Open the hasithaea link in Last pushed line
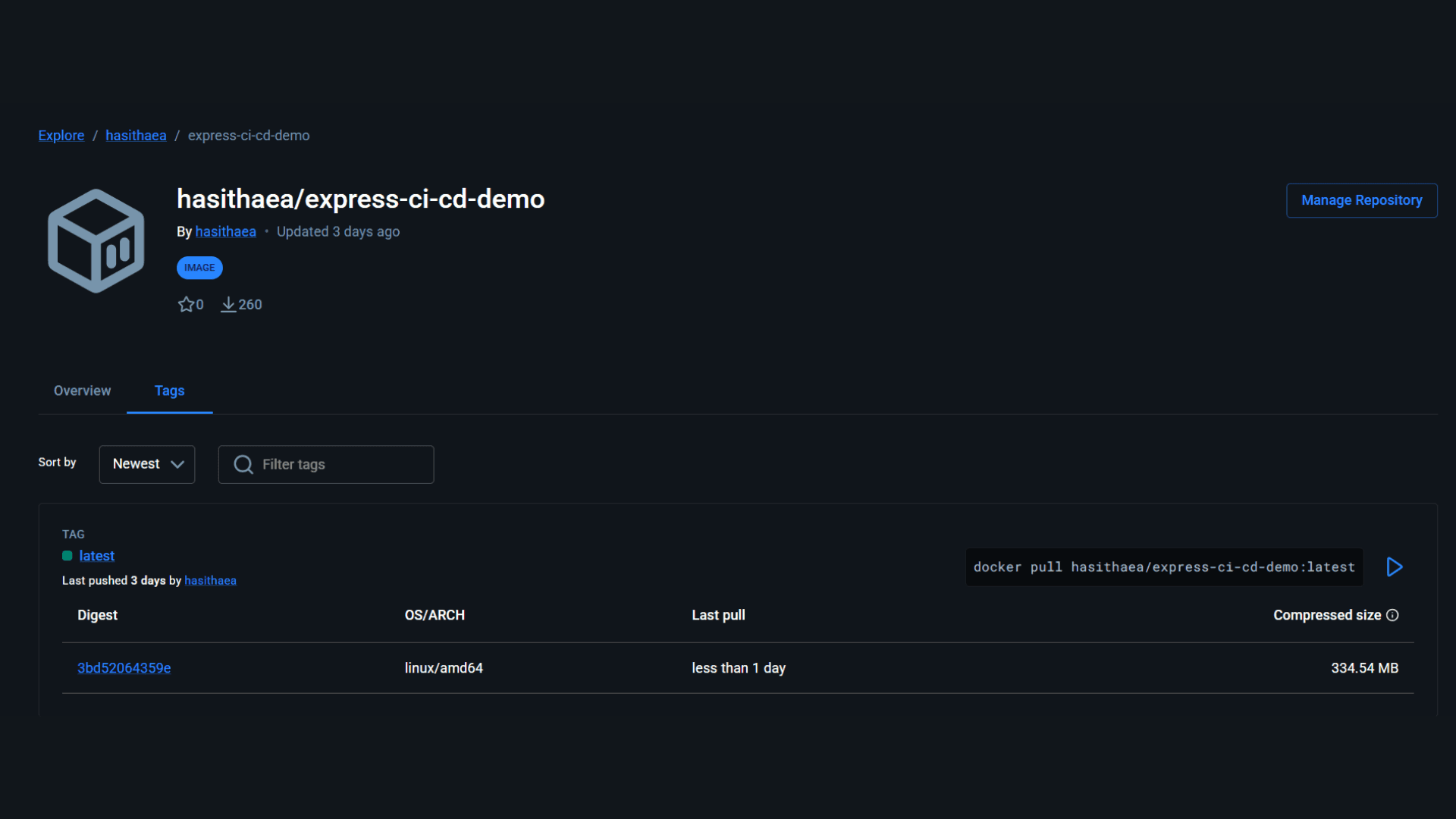1456x819 pixels. [210, 580]
